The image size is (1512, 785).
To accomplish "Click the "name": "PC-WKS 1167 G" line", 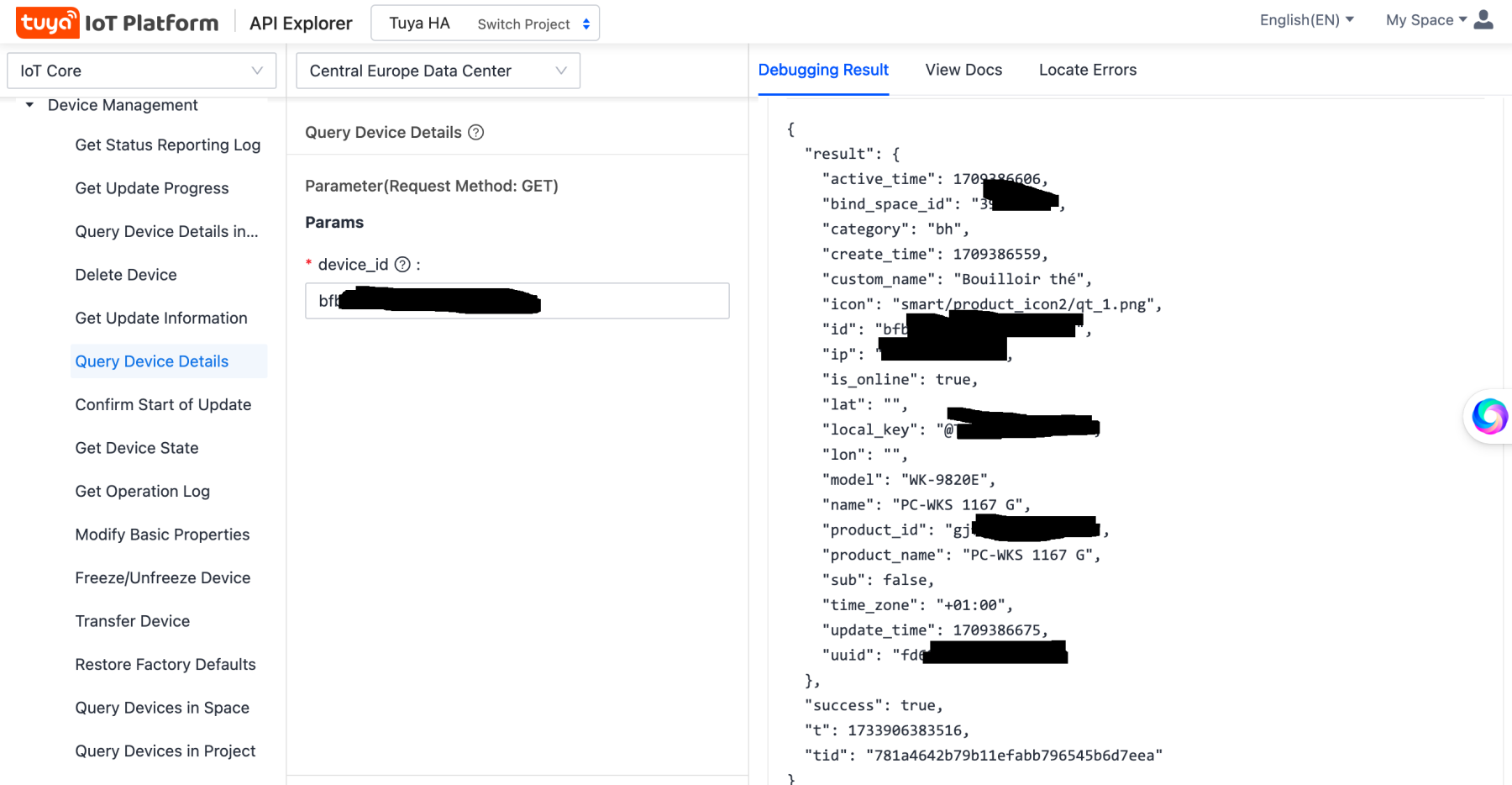I will click(x=927, y=505).
